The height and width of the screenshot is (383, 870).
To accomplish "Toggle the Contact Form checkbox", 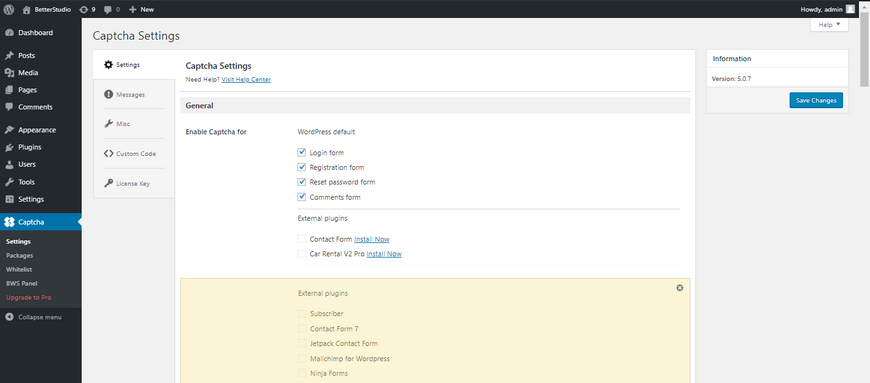I will click(x=302, y=239).
